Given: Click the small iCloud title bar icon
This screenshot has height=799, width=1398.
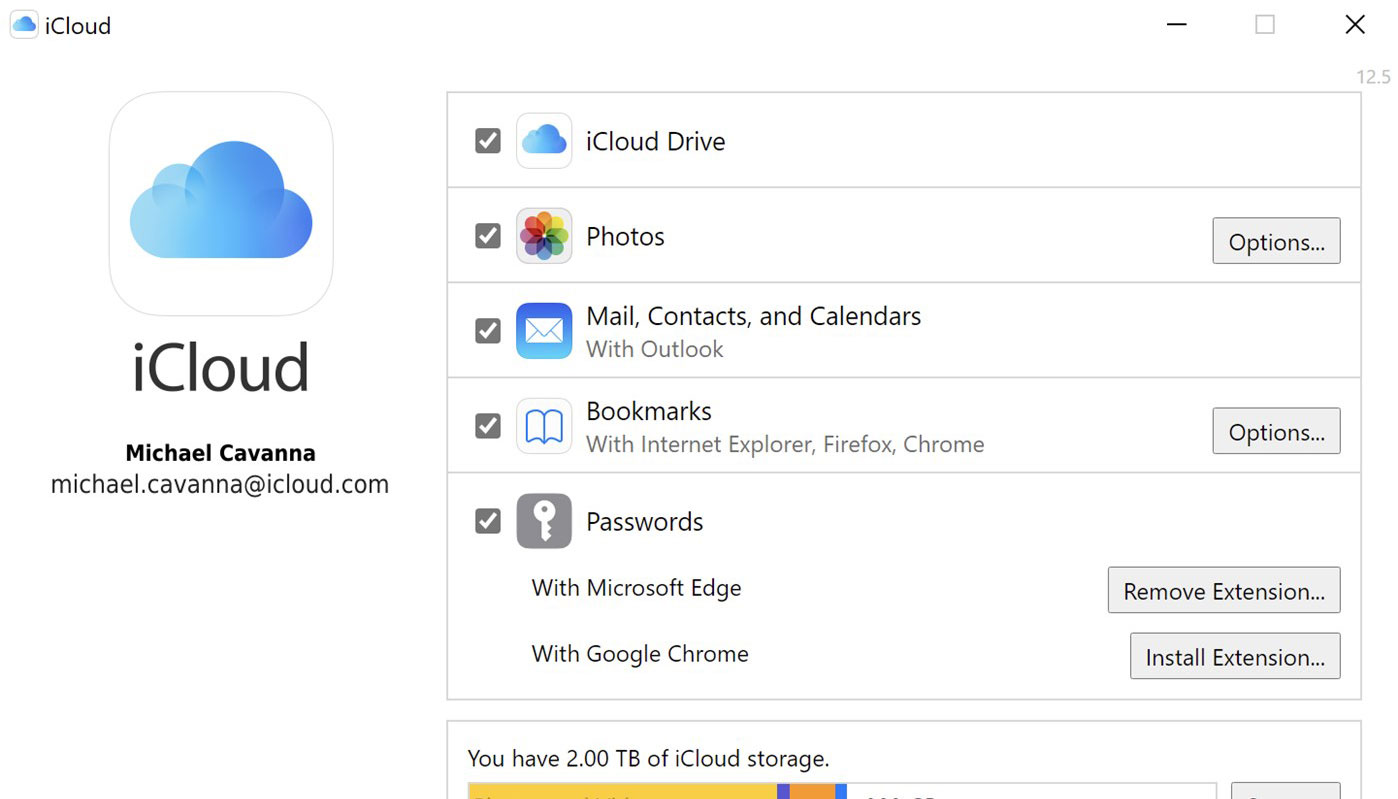Looking at the screenshot, I should (x=24, y=25).
